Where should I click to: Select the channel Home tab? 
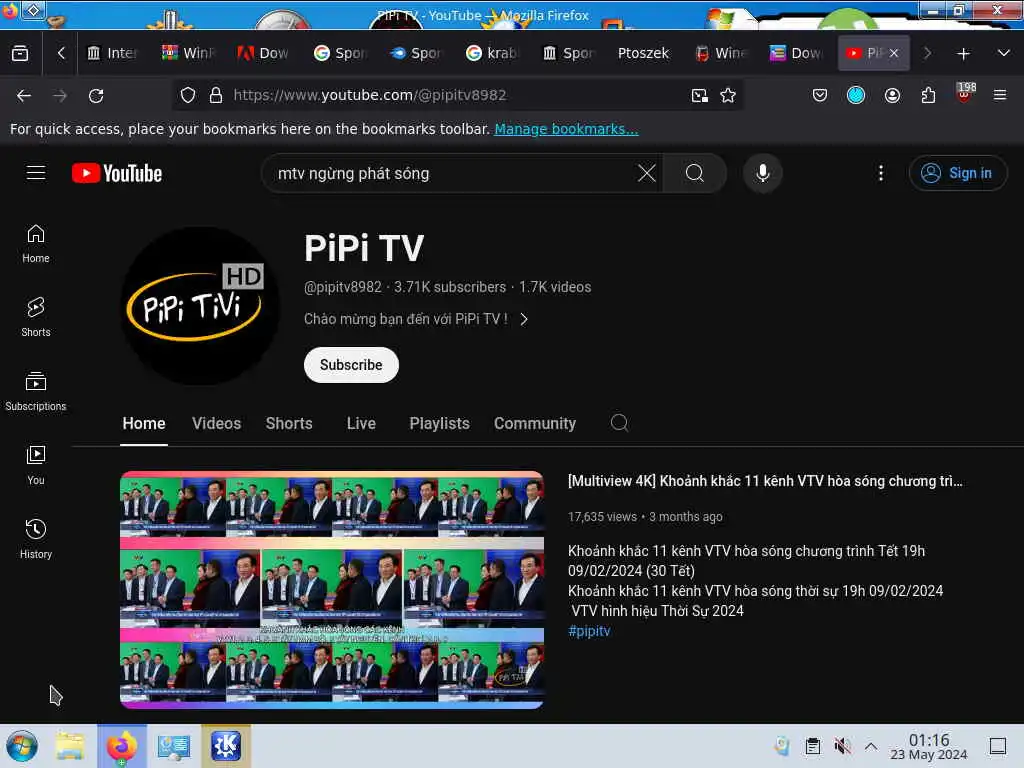click(144, 423)
